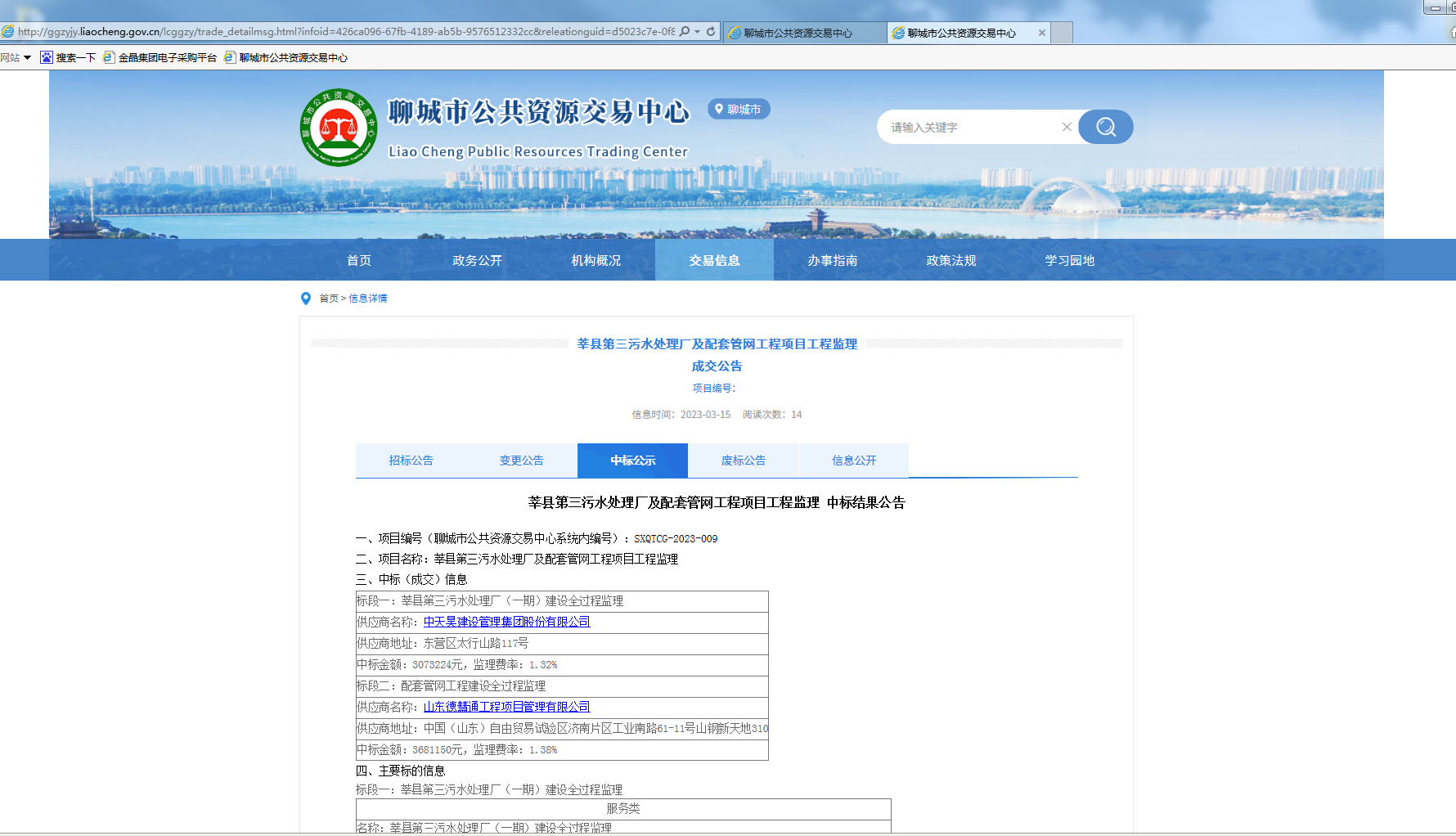The image size is (1456, 836).
Task: Click the Baidu 搜索一下 icon on the favorites bar
Action: [x=47, y=57]
